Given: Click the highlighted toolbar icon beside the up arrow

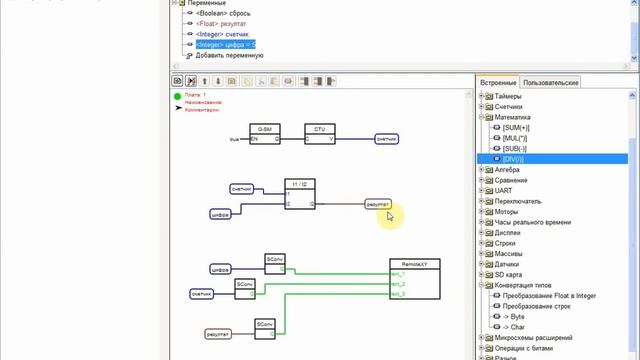Looking at the screenshot, I should click(x=191, y=81).
